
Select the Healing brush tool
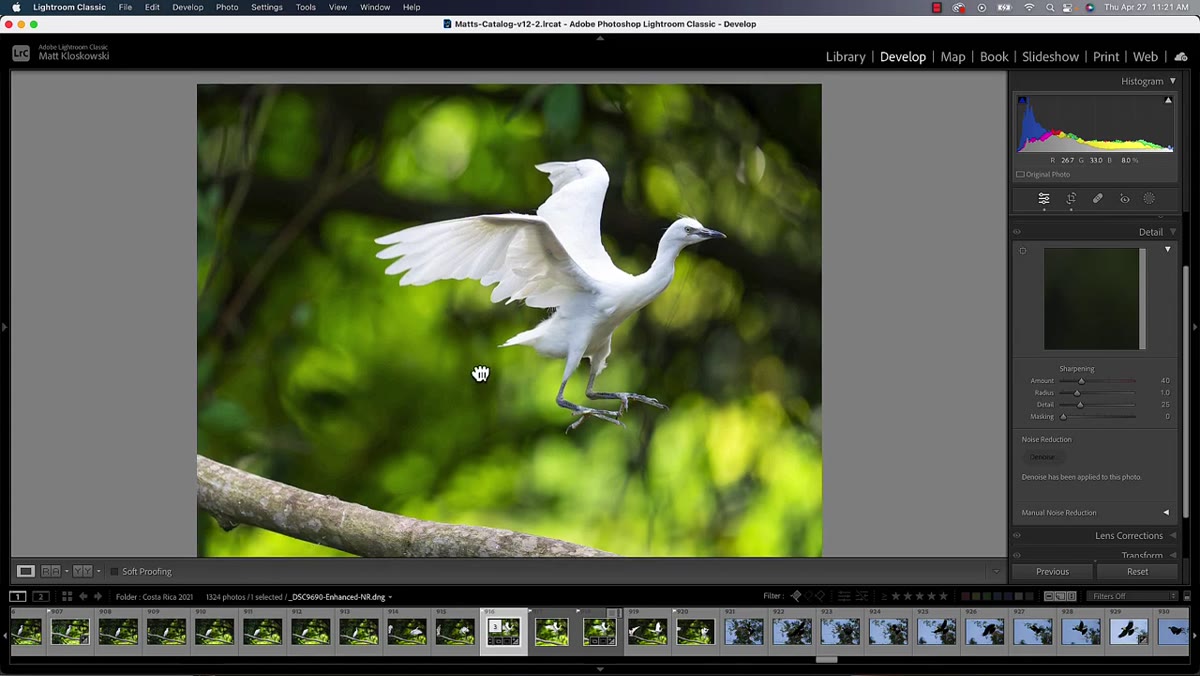1098,199
